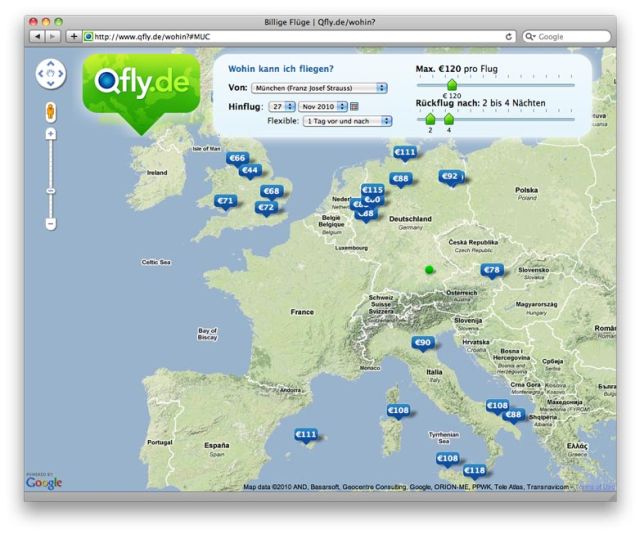Select the €115 flight marker
This screenshot has width=640, height=534.
(x=373, y=190)
